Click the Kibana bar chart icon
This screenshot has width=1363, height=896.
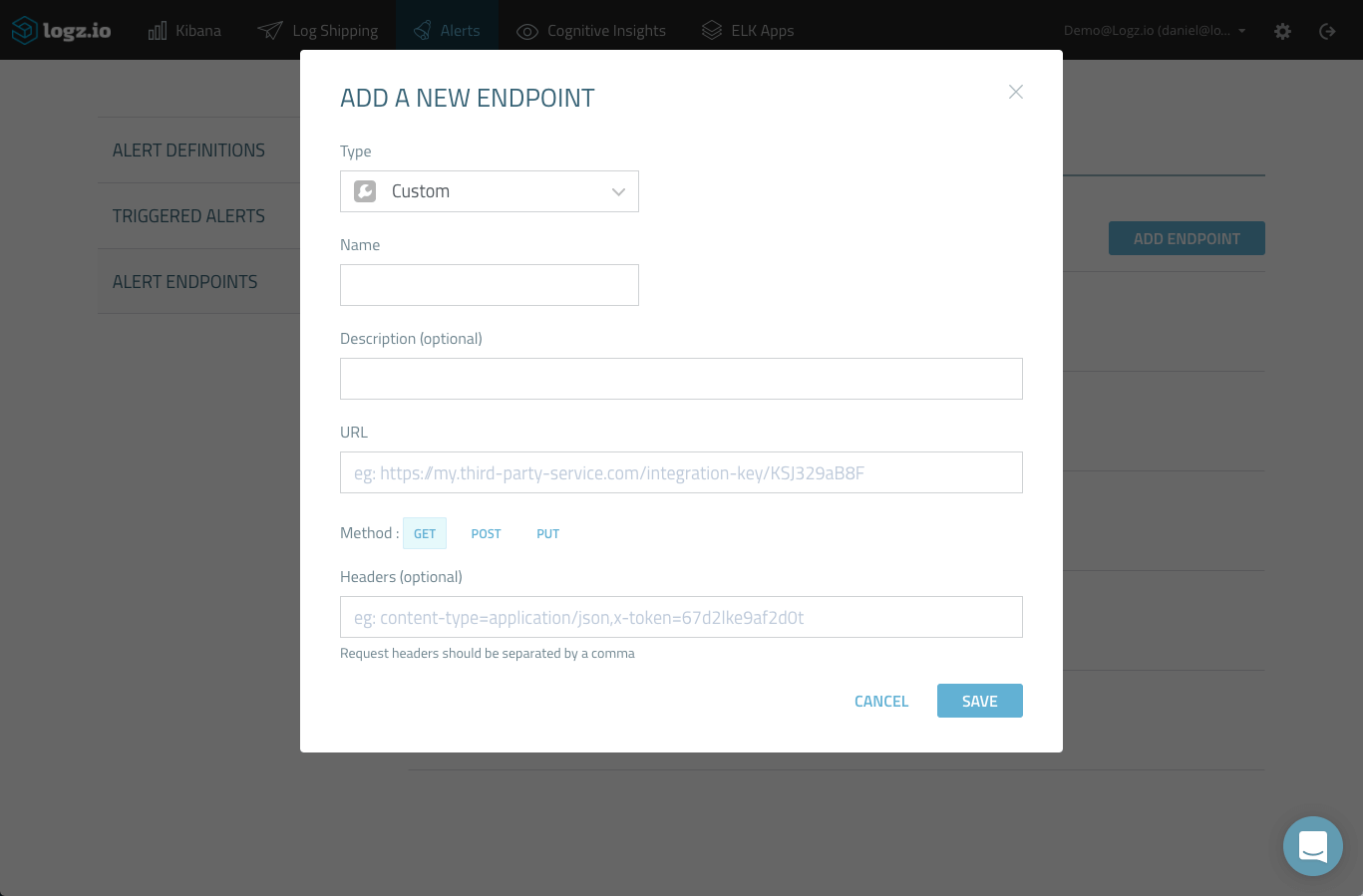coord(158,31)
